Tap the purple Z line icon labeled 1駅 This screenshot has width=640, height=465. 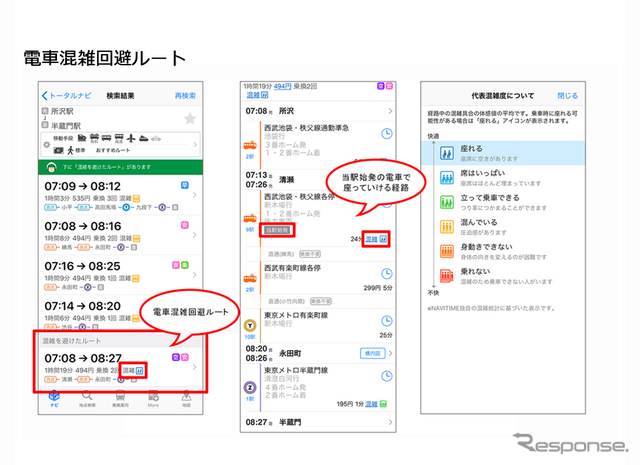pyautogui.click(x=250, y=387)
